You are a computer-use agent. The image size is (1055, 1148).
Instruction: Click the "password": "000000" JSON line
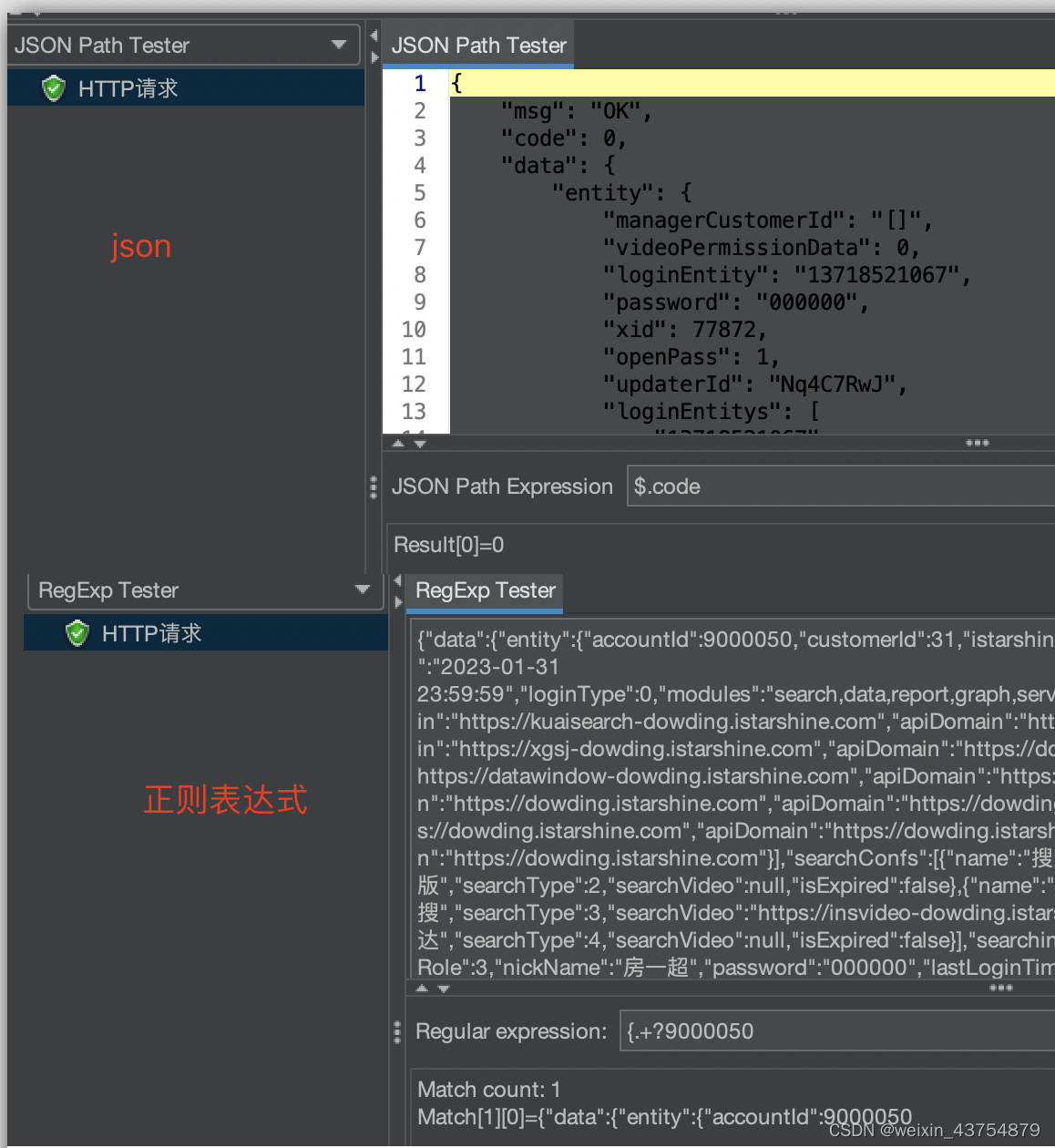point(735,302)
